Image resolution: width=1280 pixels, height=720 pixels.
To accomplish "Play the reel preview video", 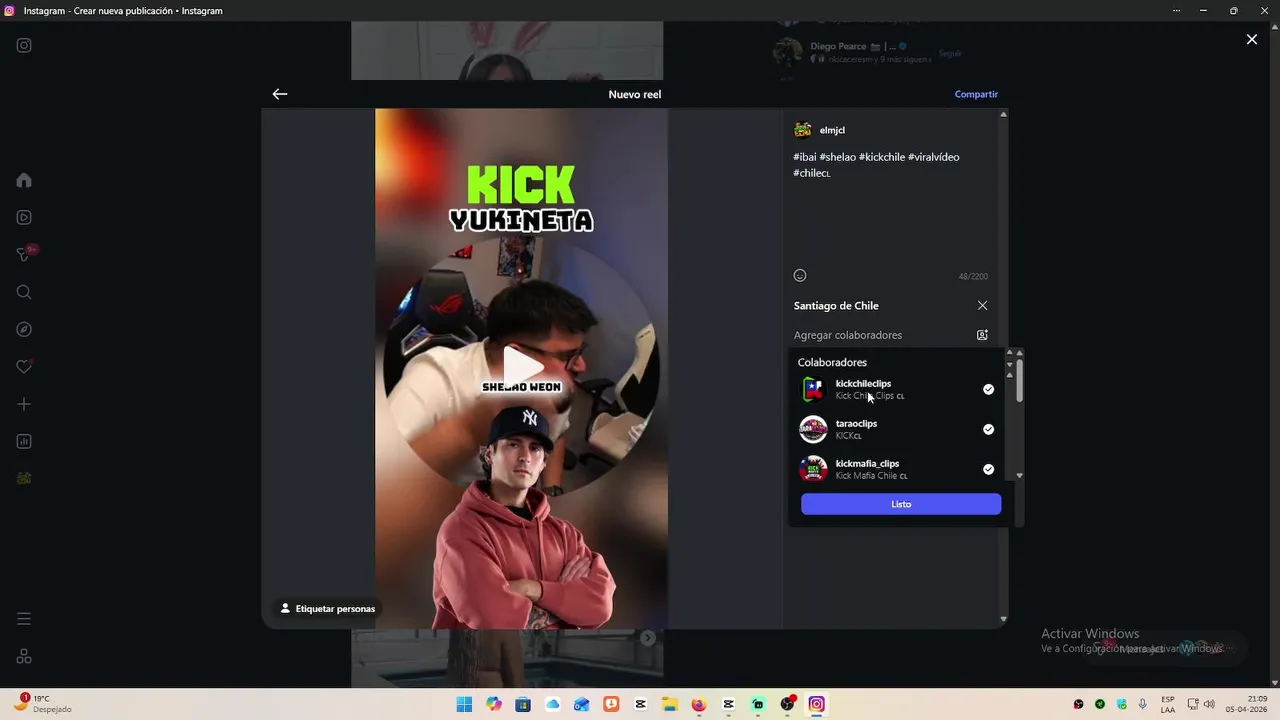I will (521, 367).
